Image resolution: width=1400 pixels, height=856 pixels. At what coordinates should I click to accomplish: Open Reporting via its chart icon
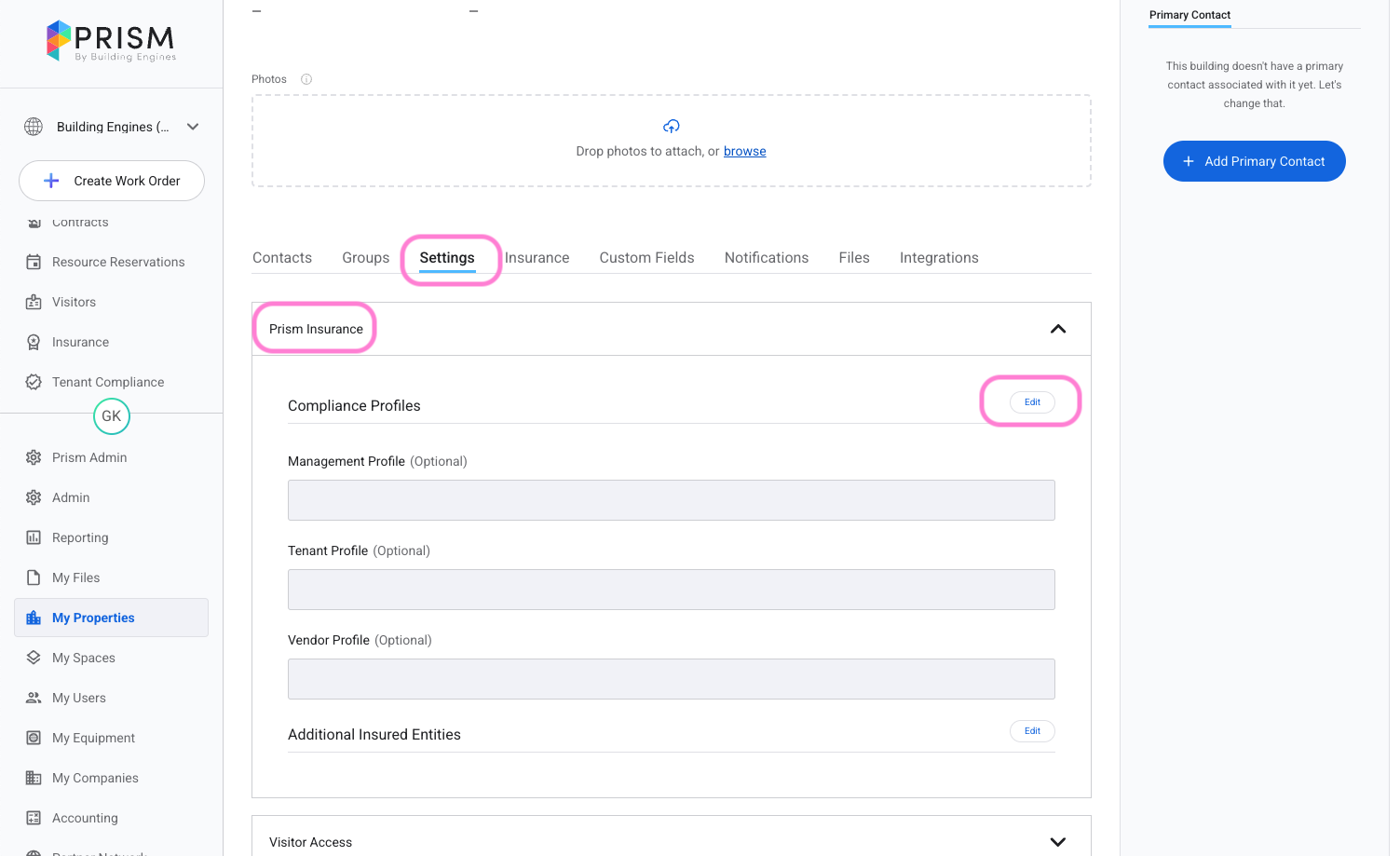point(34,537)
